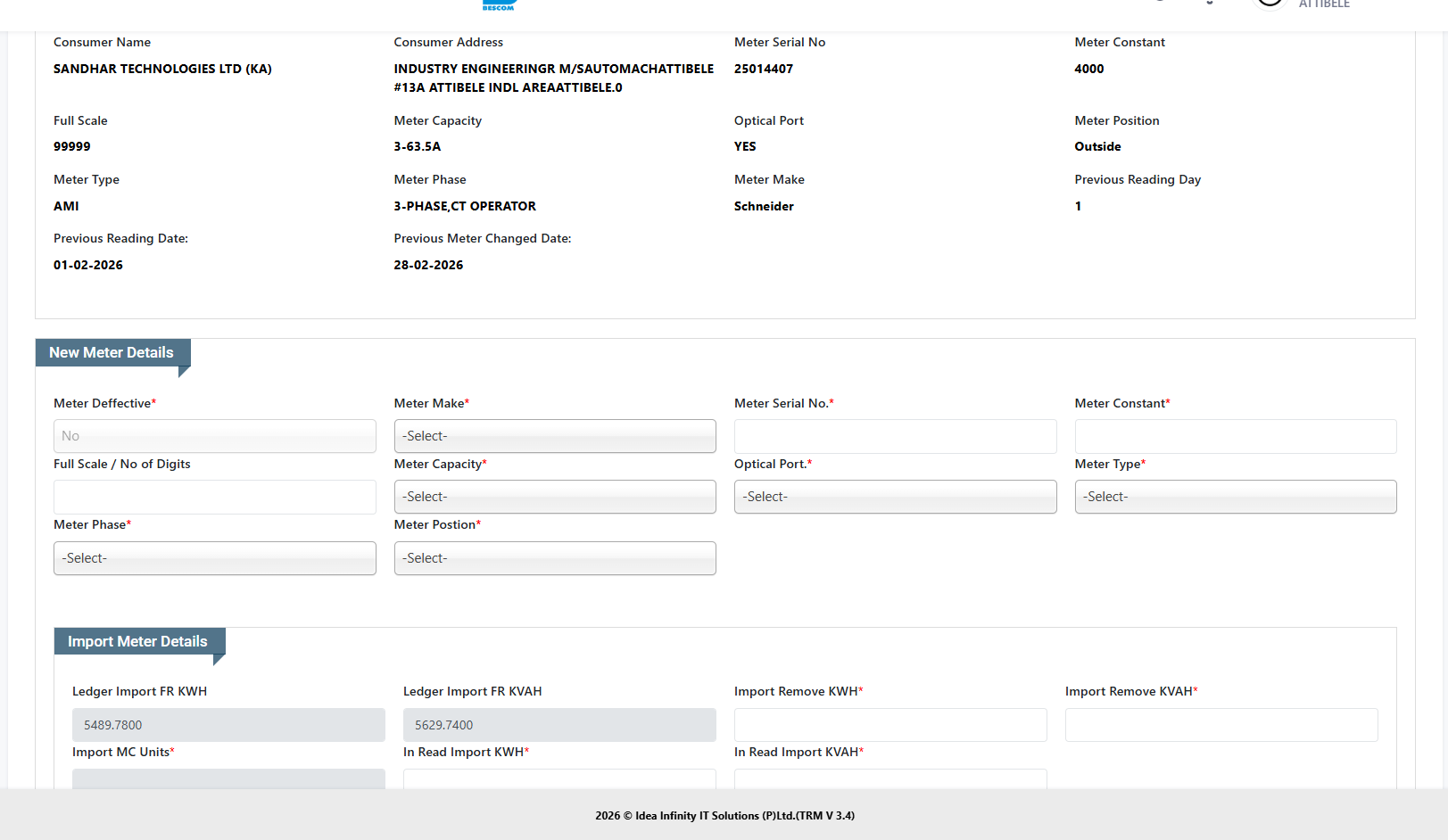Click the Import Remove KWH input
This screenshot has height=840, width=1448.
pyautogui.click(x=889, y=725)
